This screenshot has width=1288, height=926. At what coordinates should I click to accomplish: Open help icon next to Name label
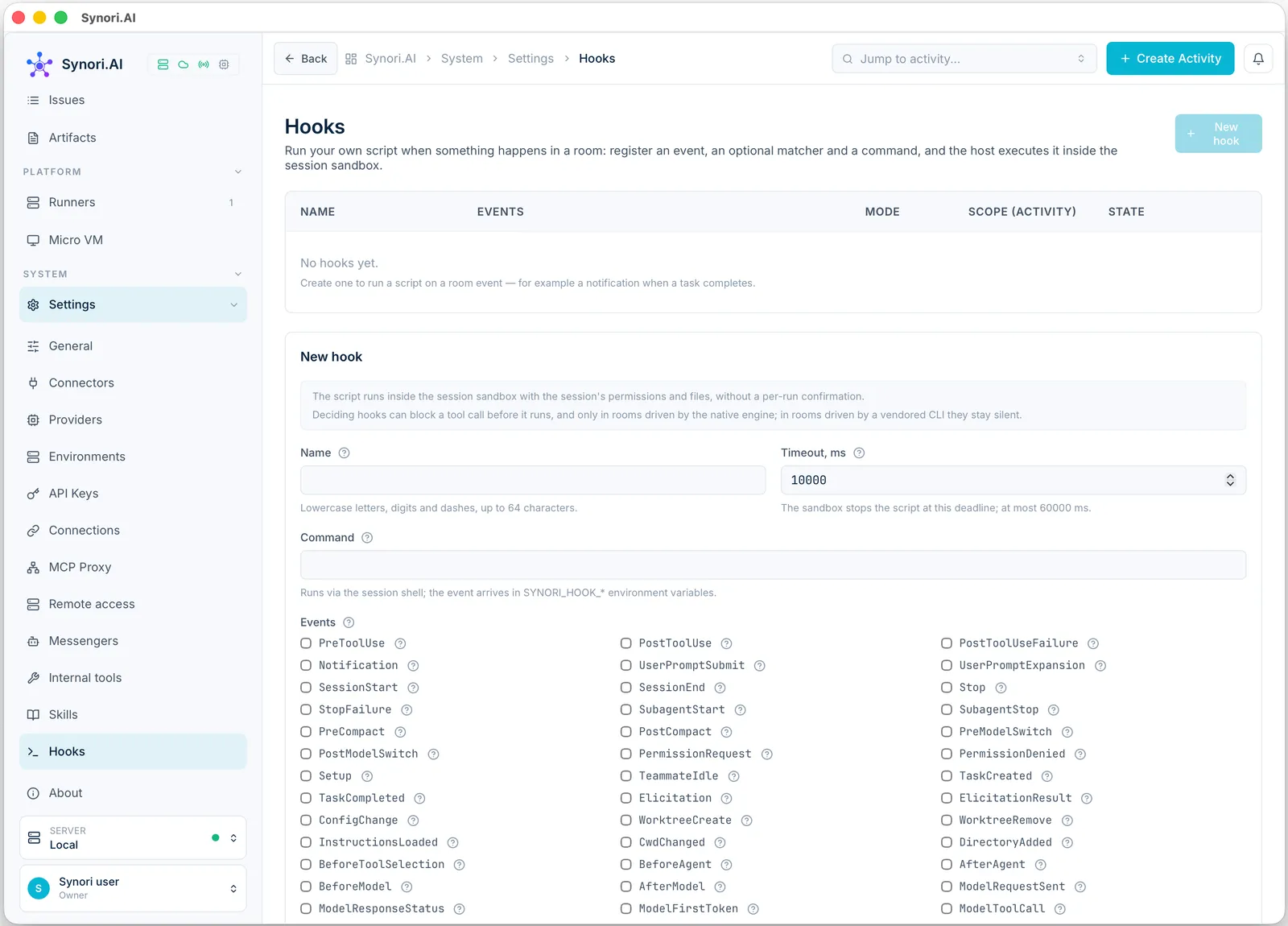click(344, 453)
